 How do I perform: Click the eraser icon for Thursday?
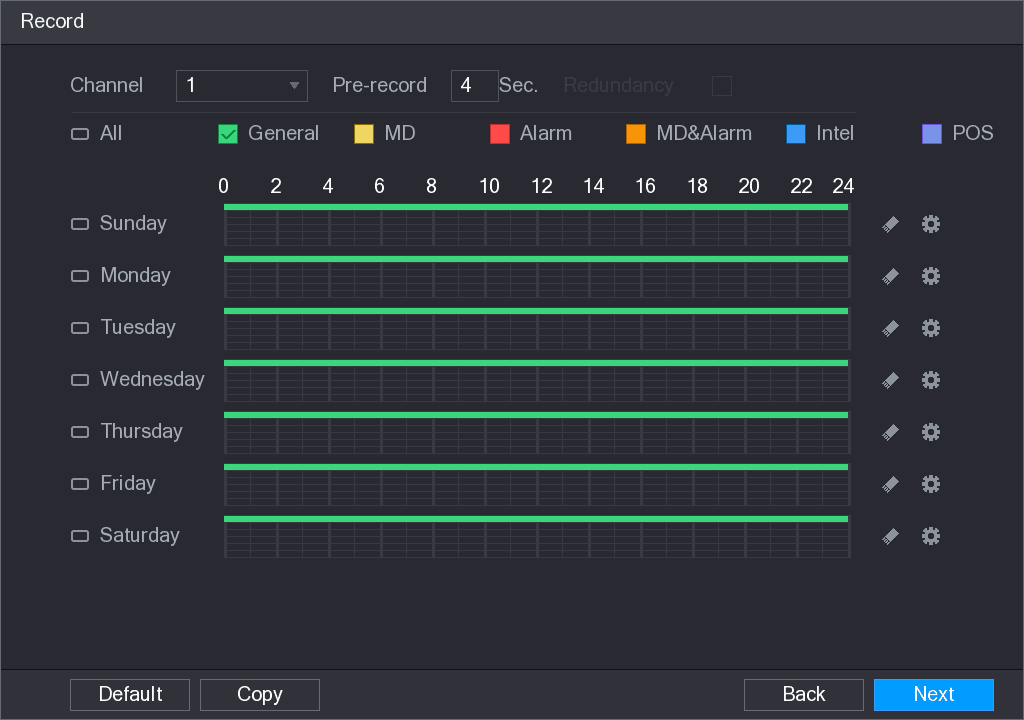[x=890, y=433]
